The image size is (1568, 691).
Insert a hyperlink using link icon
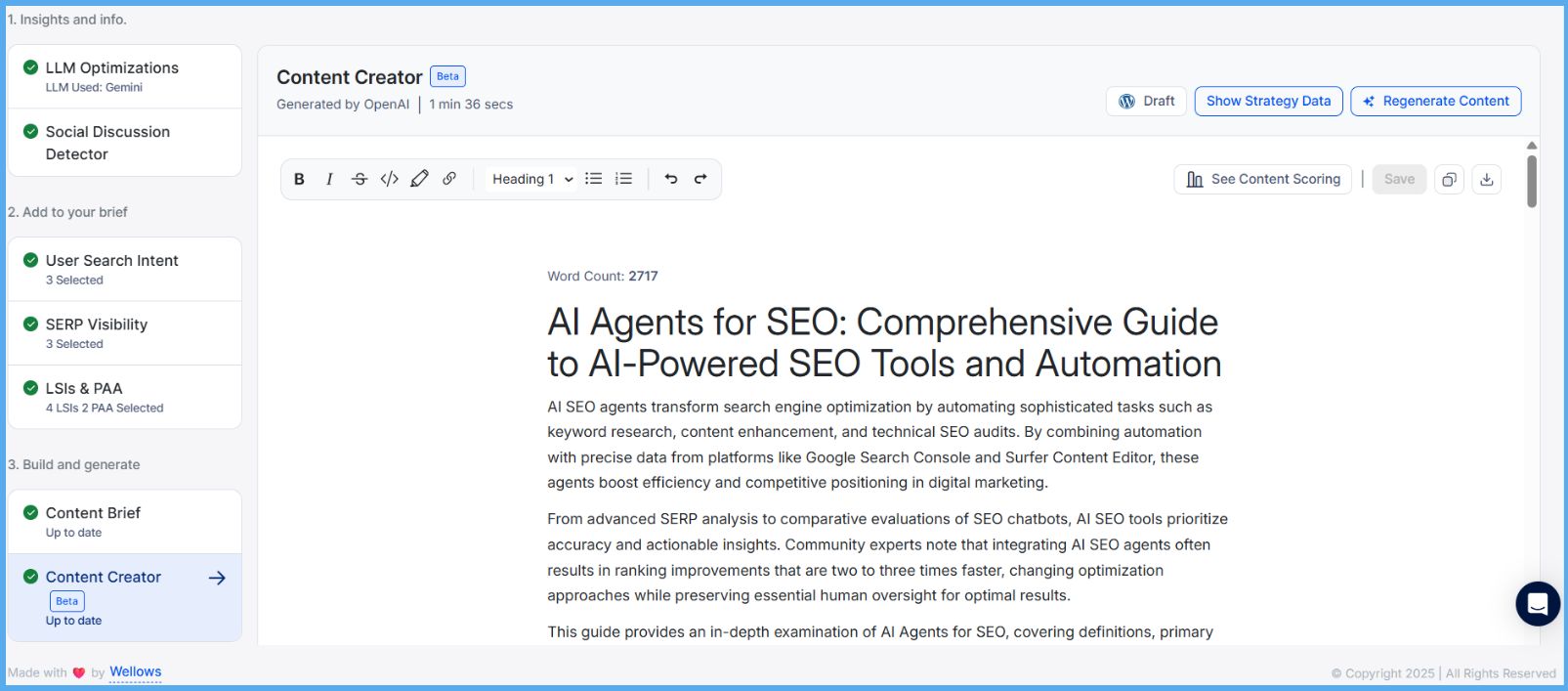point(449,179)
